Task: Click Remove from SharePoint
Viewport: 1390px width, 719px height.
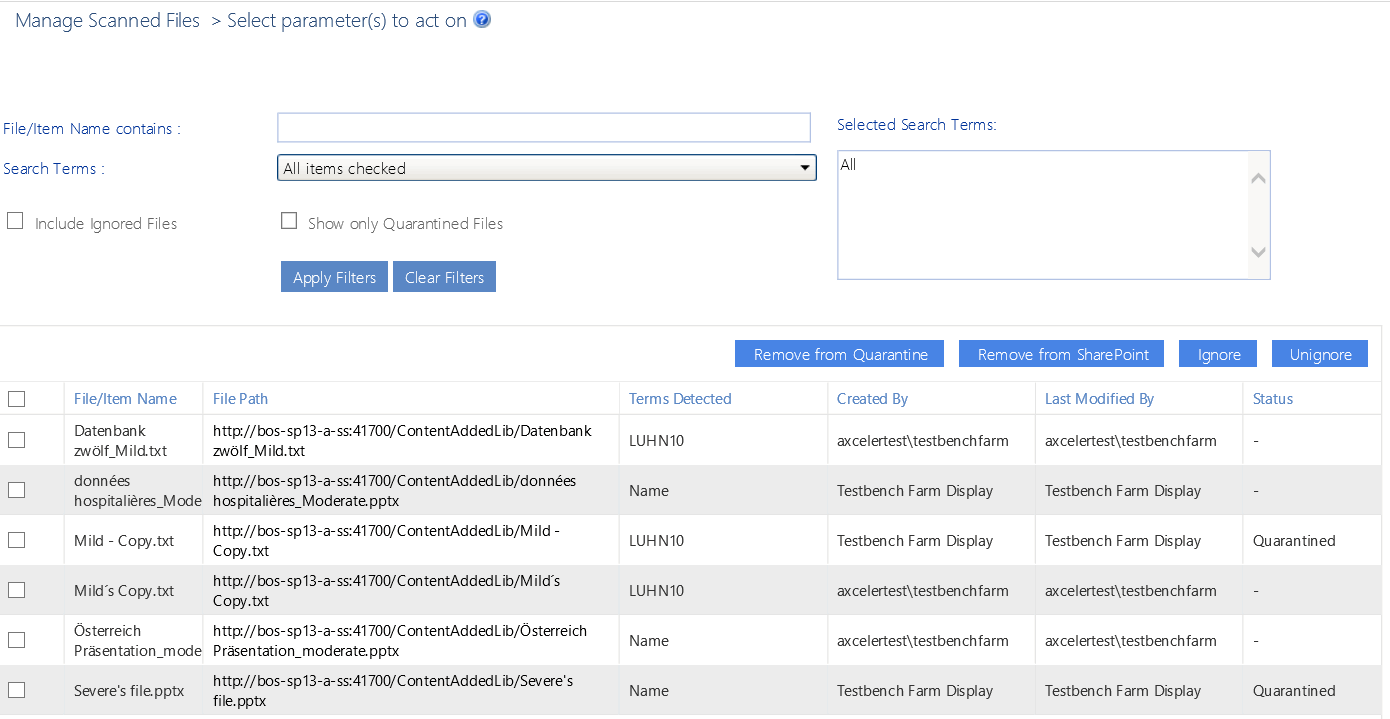Action: (1061, 353)
